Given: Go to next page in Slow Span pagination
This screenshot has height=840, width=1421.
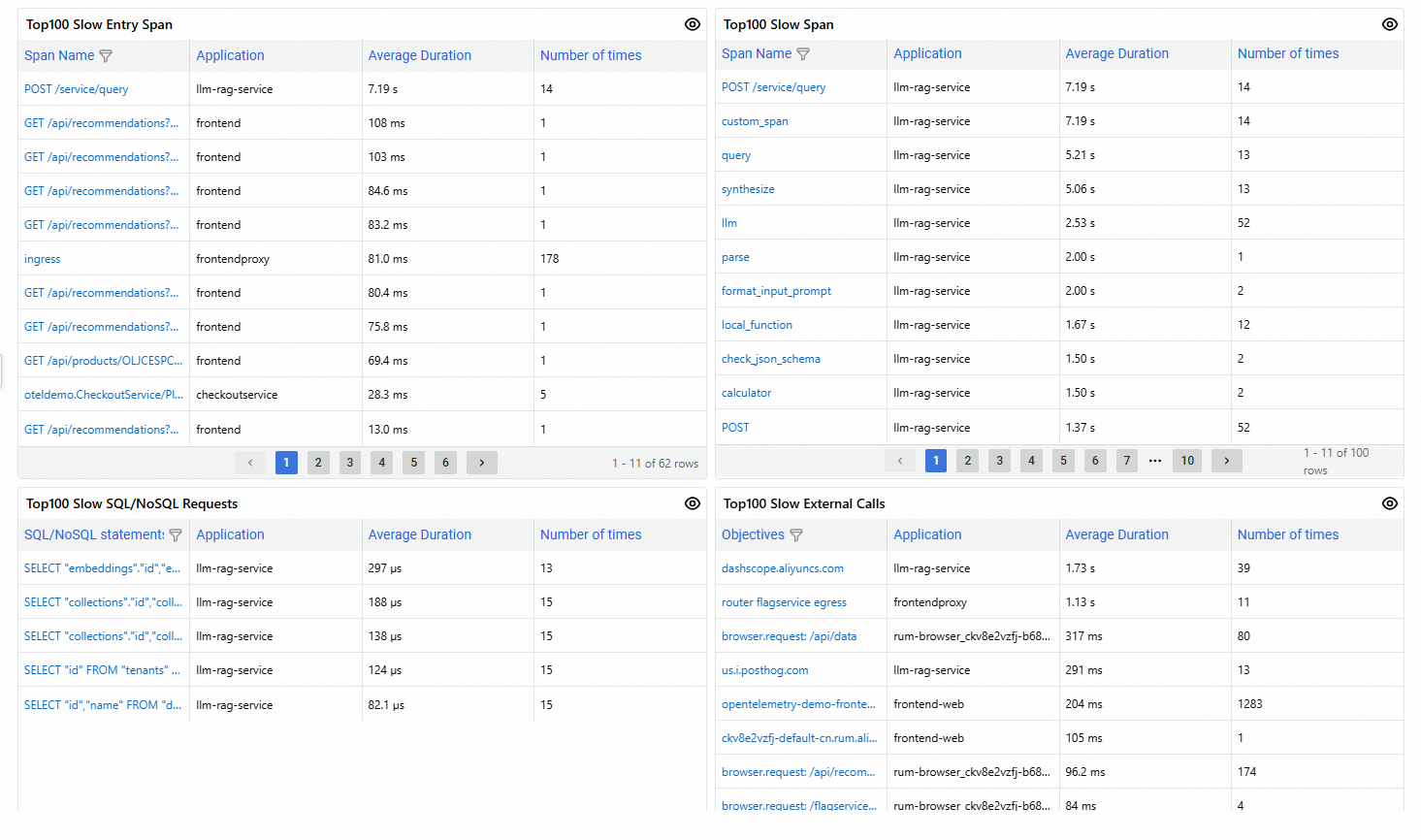Looking at the screenshot, I should point(1227,461).
